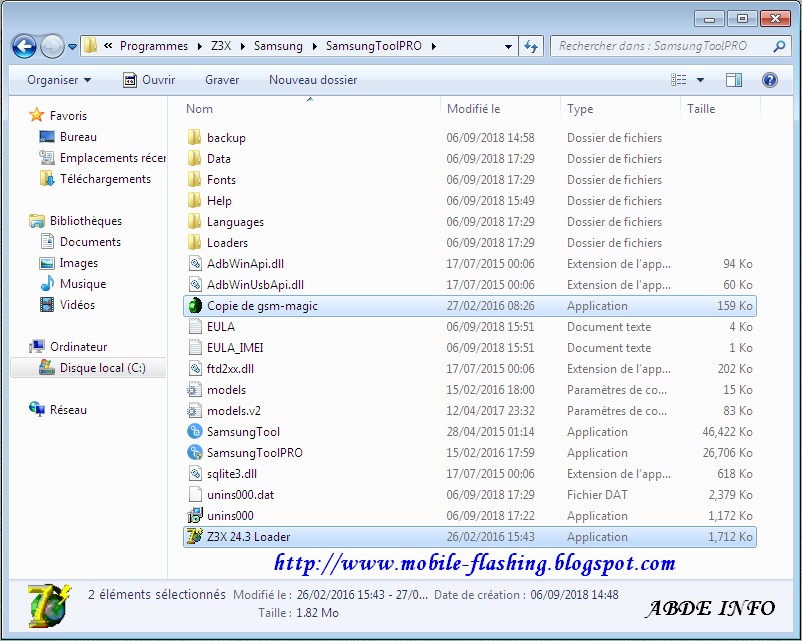
Task: Click Nouveau dossier
Action: click(313, 80)
